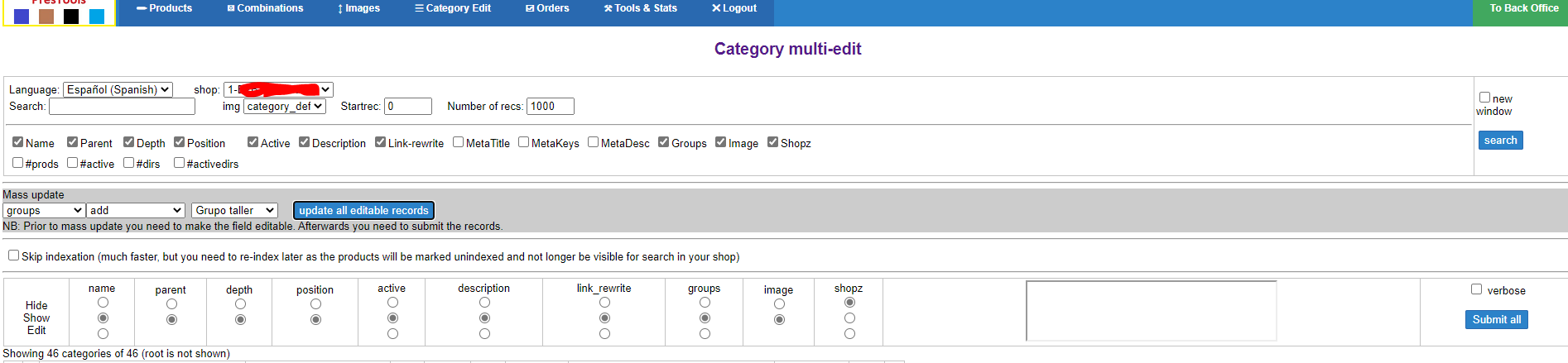This screenshot has height=363, width=1568.
Task: Click the blue square in PresTools logo
Action: 22,17
